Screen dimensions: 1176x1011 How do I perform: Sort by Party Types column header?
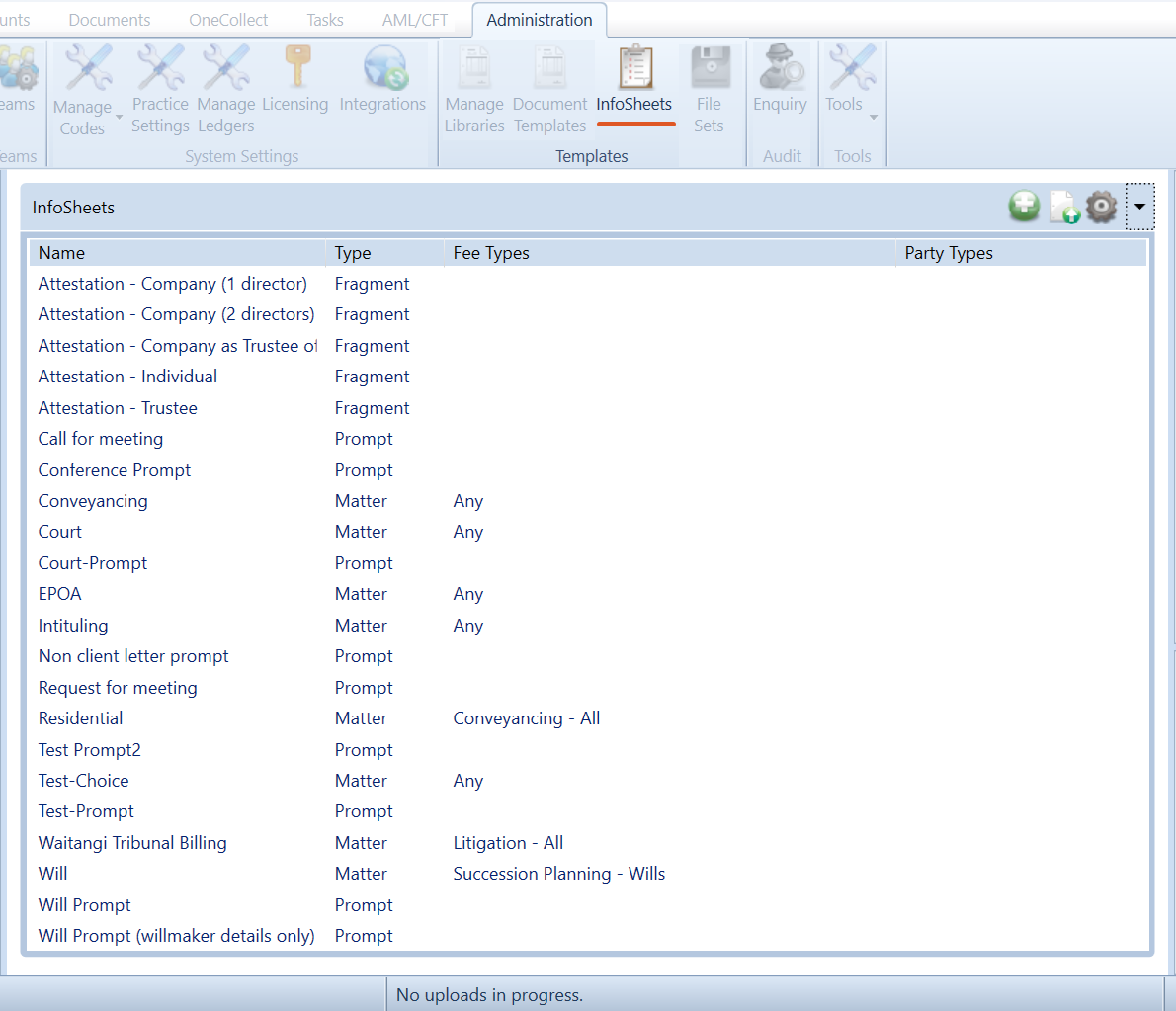(1021, 253)
